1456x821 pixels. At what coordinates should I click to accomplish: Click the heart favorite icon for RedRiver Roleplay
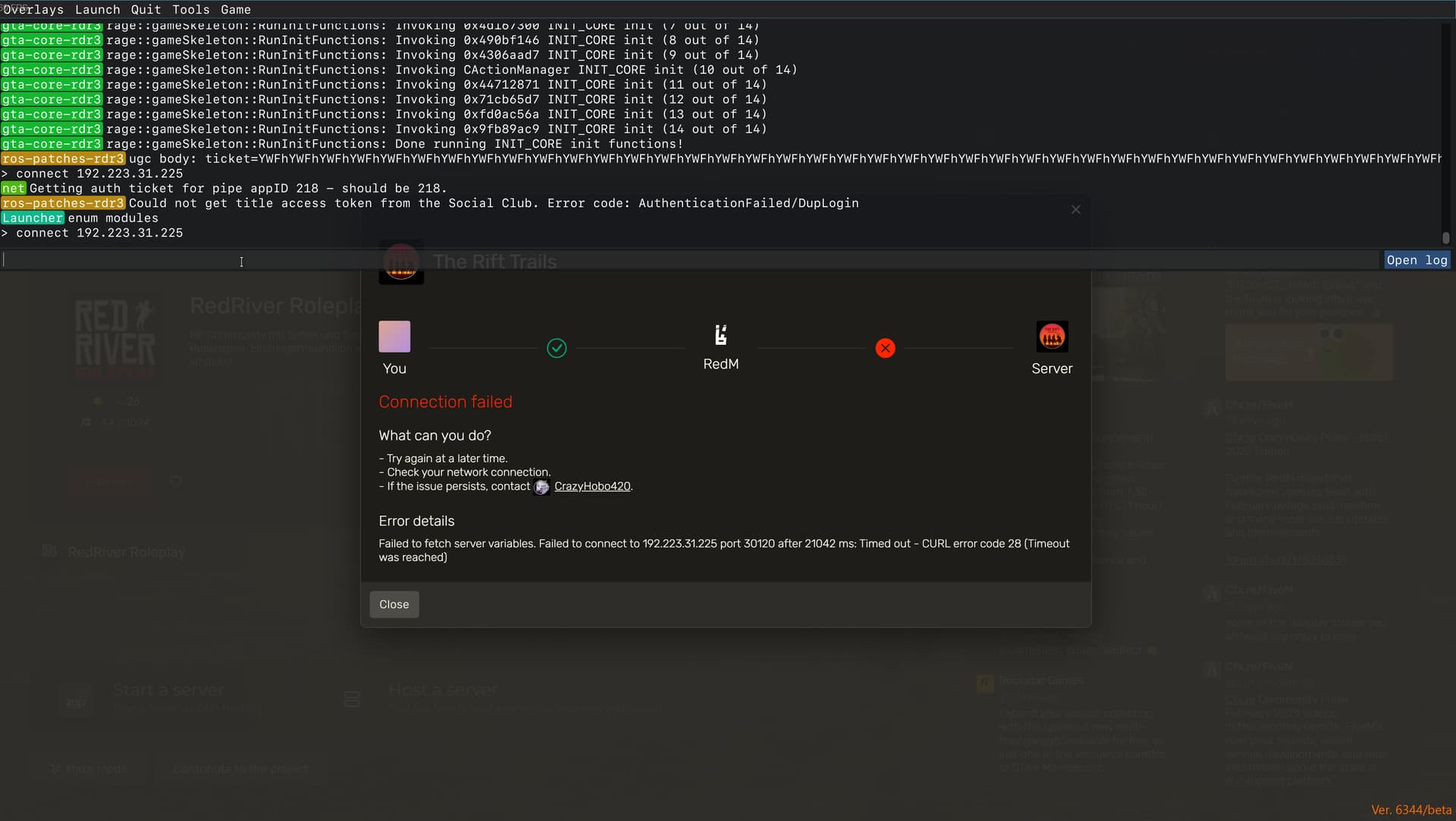176,481
